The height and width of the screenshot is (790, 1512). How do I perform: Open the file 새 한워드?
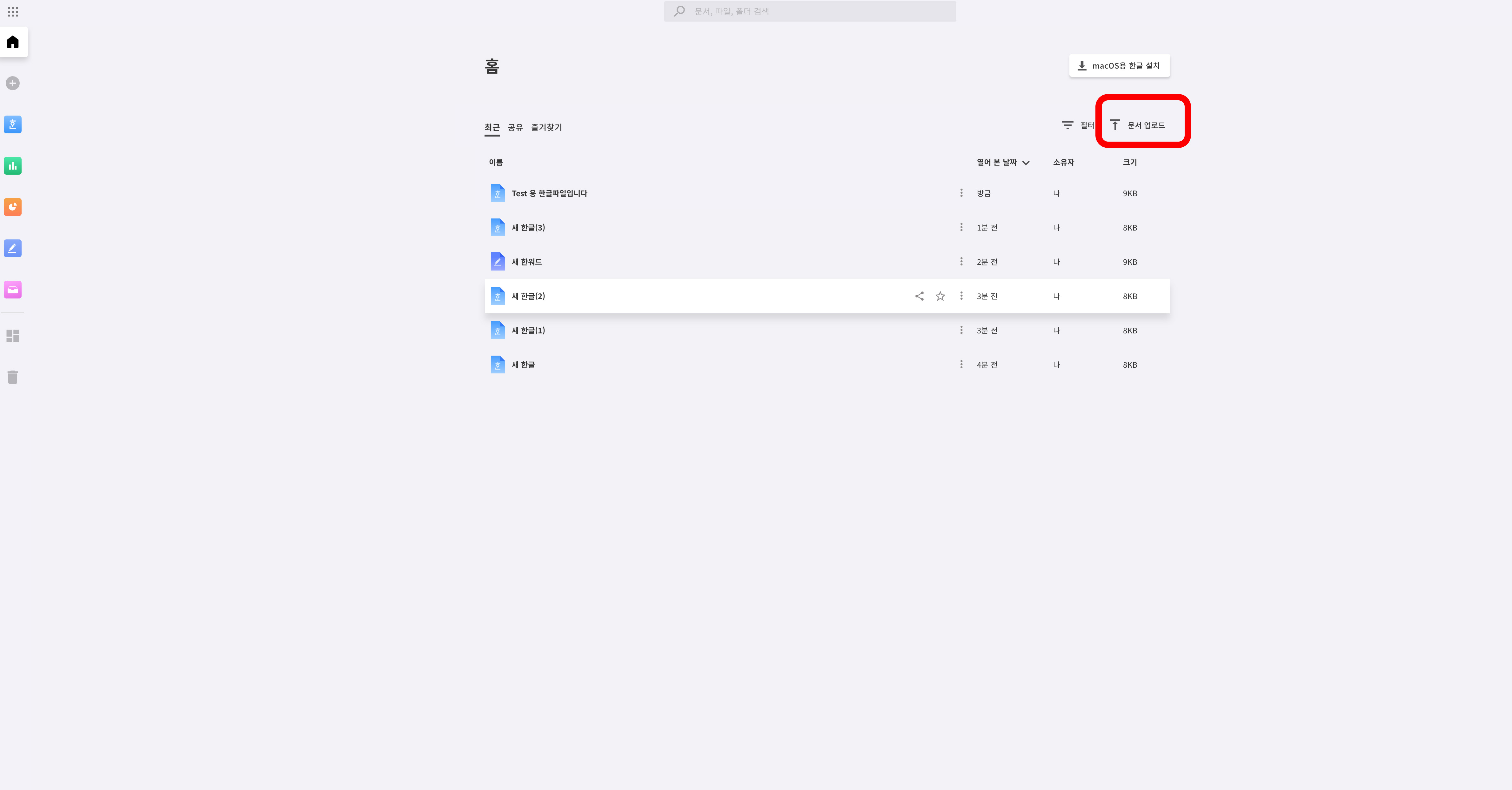point(526,262)
